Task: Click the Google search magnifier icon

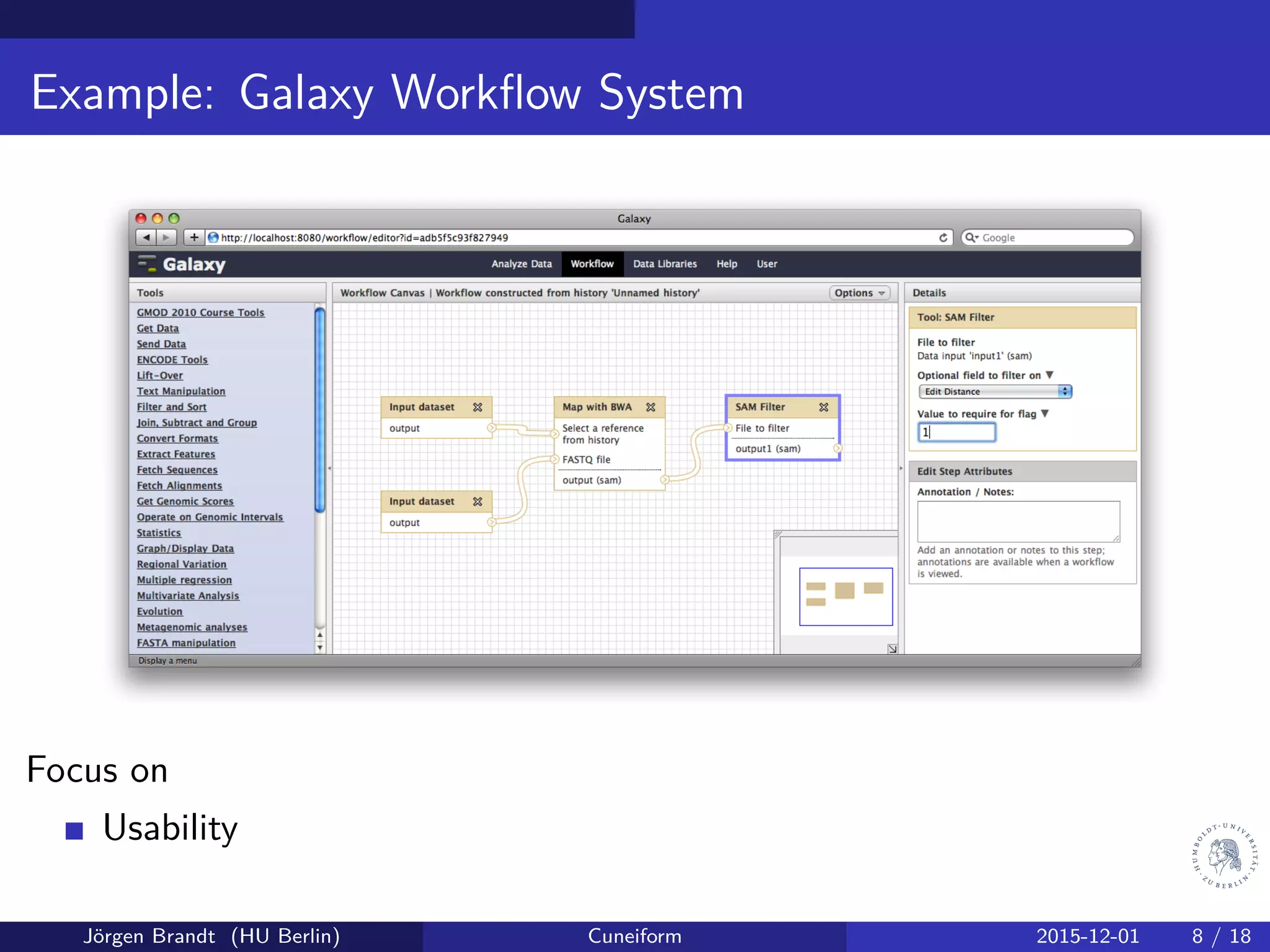Action: click(972, 237)
